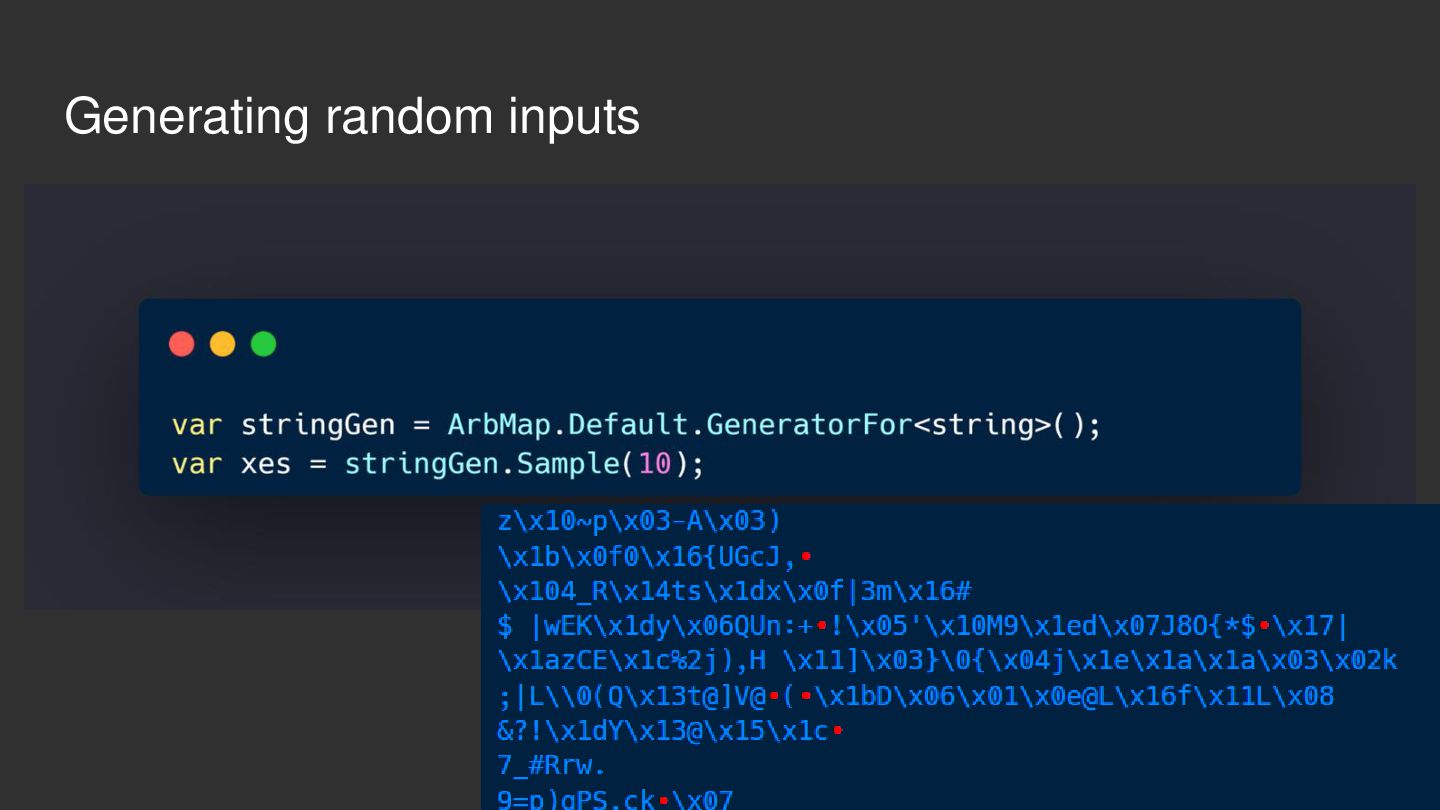Click the 'xes' variable name
This screenshot has height=810, width=1440.
point(266,465)
